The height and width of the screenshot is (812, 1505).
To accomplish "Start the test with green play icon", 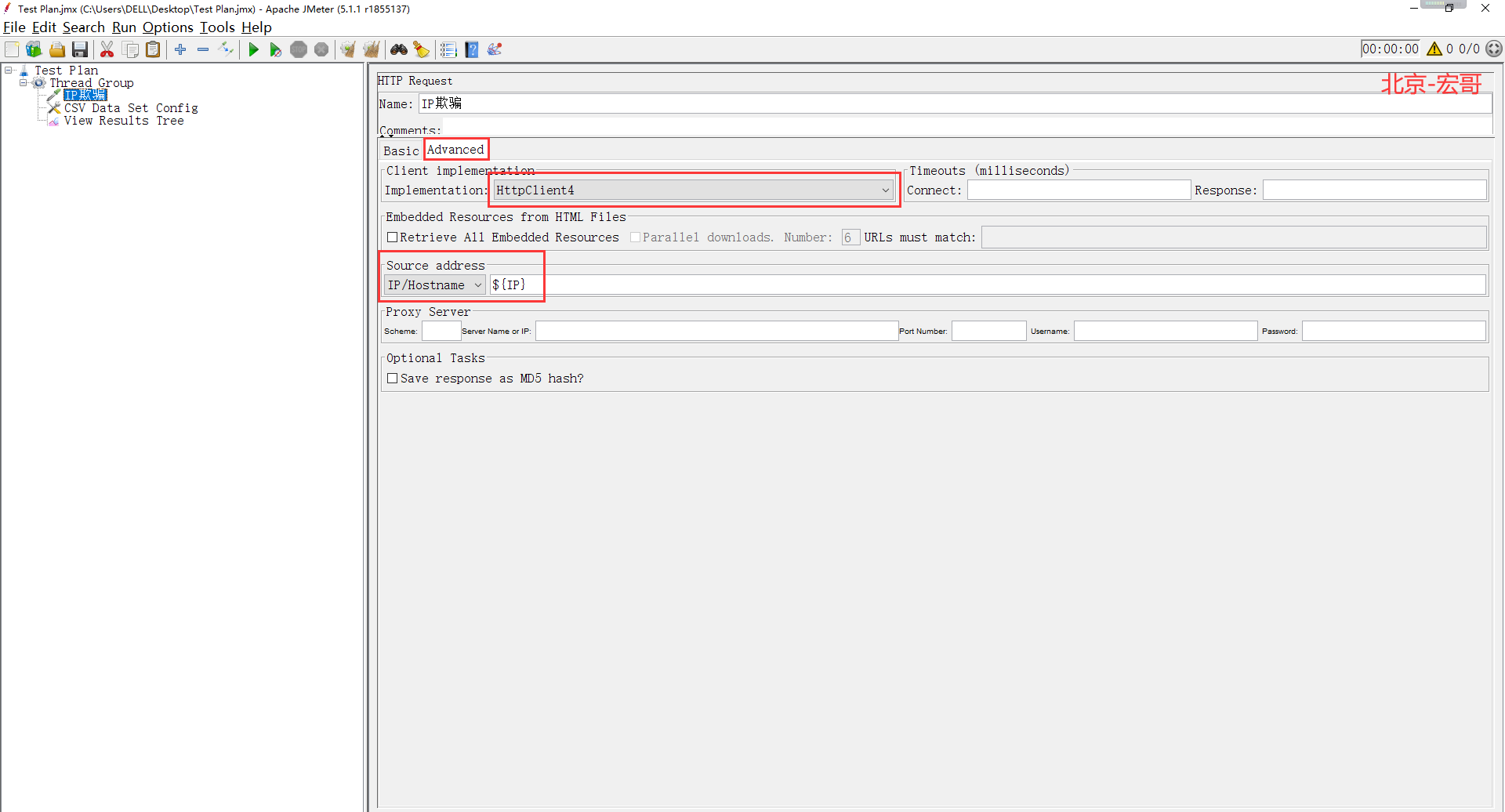I will [x=253, y=49].
